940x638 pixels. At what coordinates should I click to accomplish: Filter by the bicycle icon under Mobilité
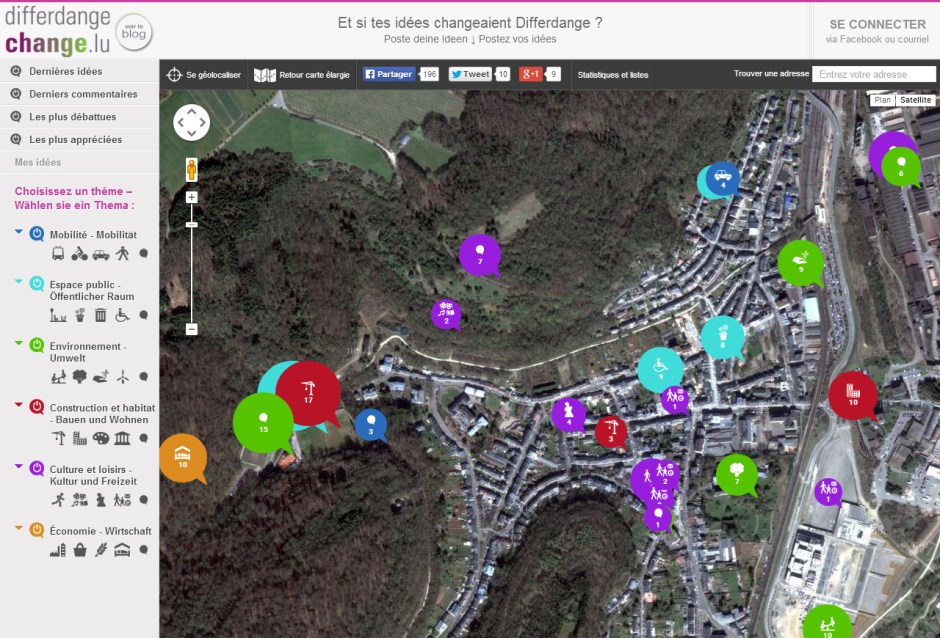pyautogui.click(x=79, y=254)
